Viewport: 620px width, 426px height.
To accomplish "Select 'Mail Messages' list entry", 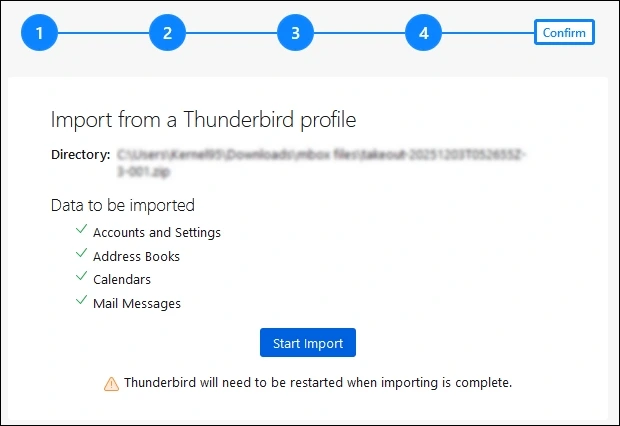I will tap(137, 303).
